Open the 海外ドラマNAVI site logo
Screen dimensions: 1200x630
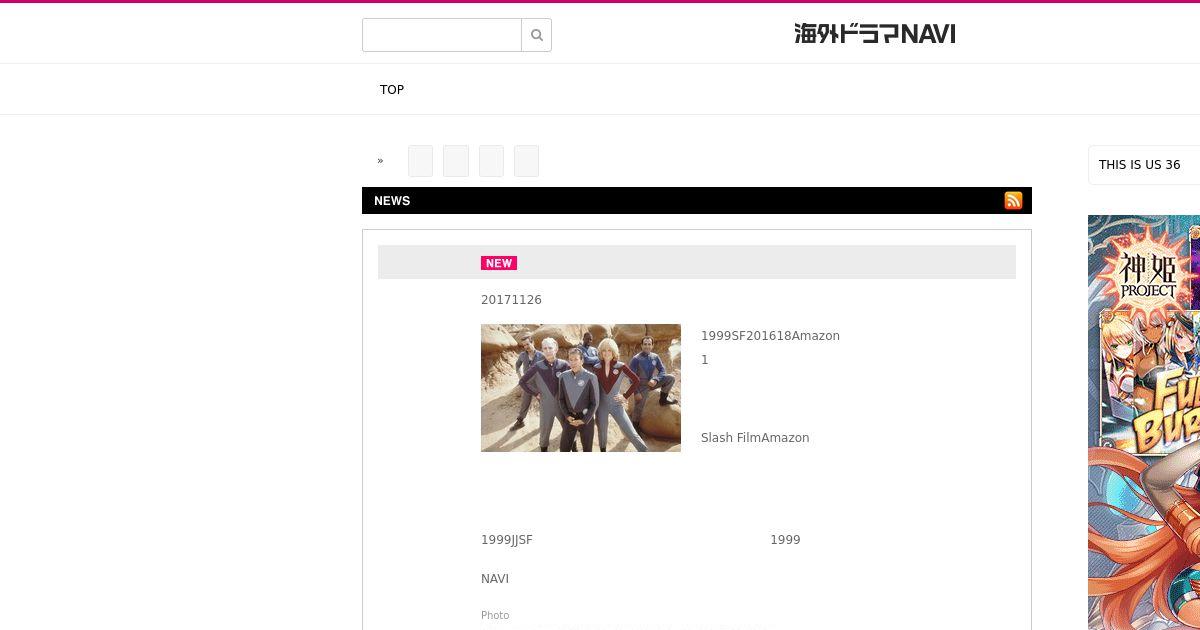pyautogui.click(x=875, y=34)
